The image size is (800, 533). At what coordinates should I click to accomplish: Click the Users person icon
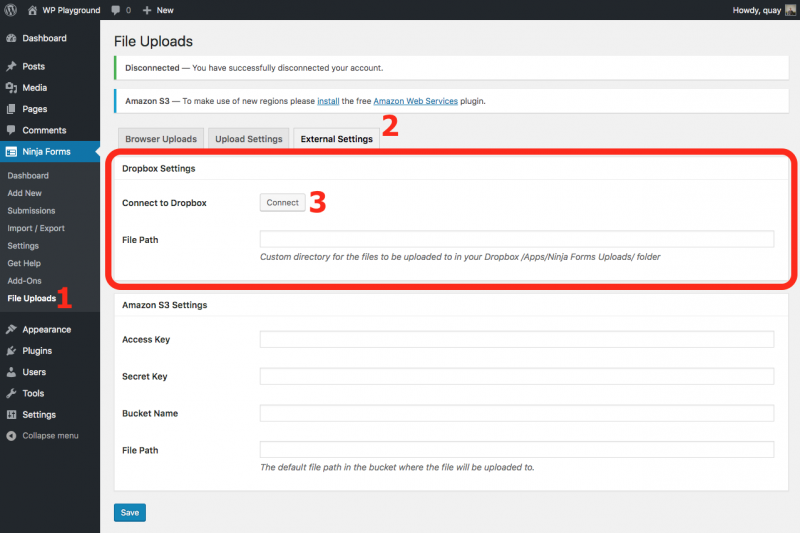(x=11, y=372)
